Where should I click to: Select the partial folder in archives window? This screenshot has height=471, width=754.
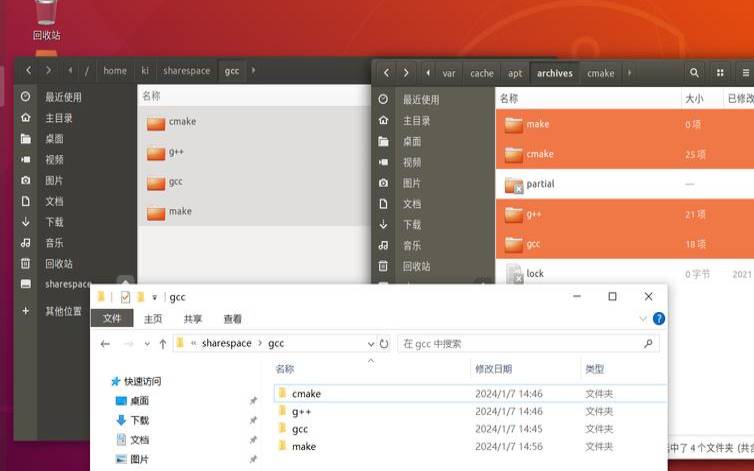coord(625,184)
